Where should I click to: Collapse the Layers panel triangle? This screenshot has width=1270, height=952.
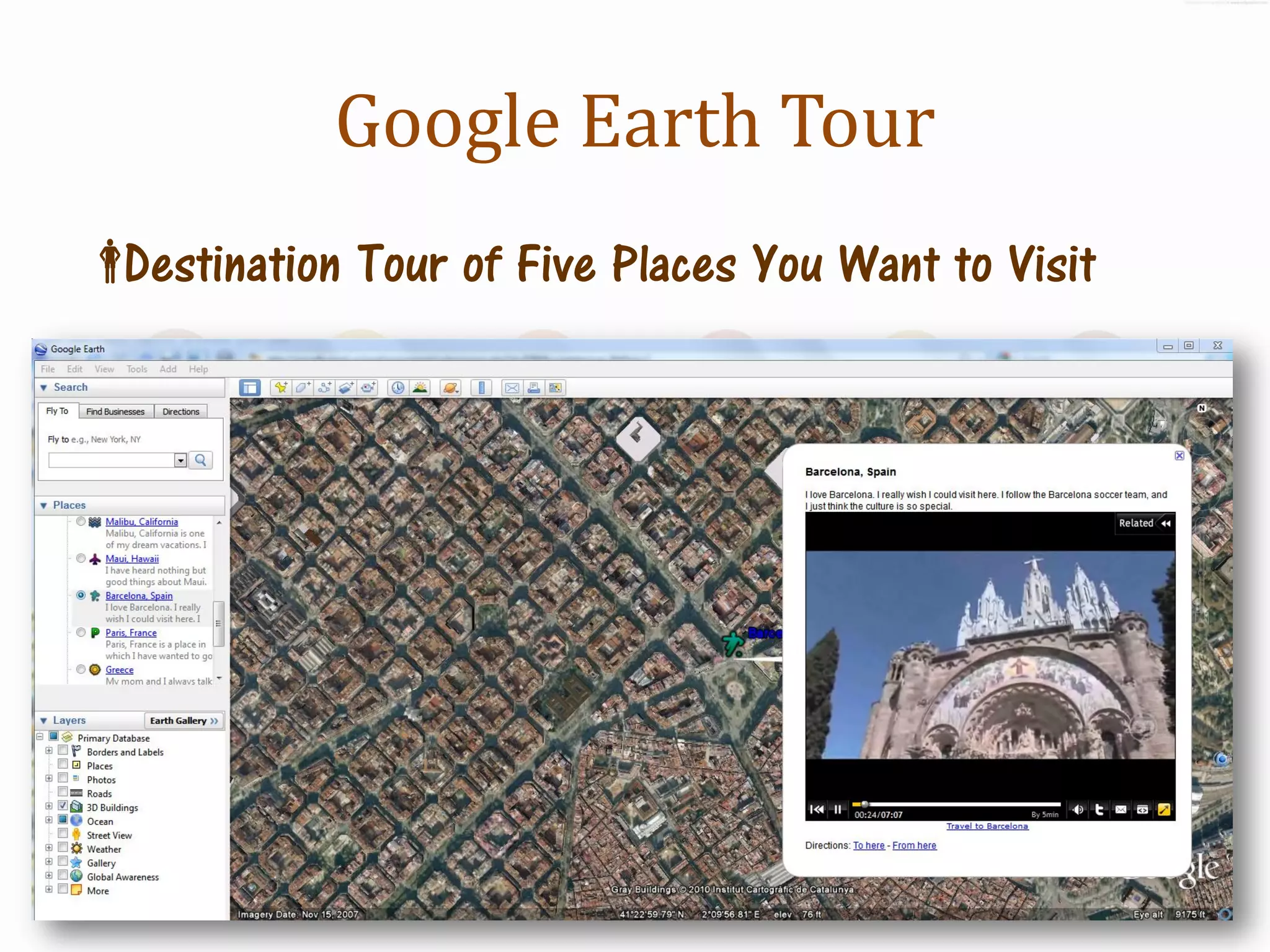[x=43, y=721]
